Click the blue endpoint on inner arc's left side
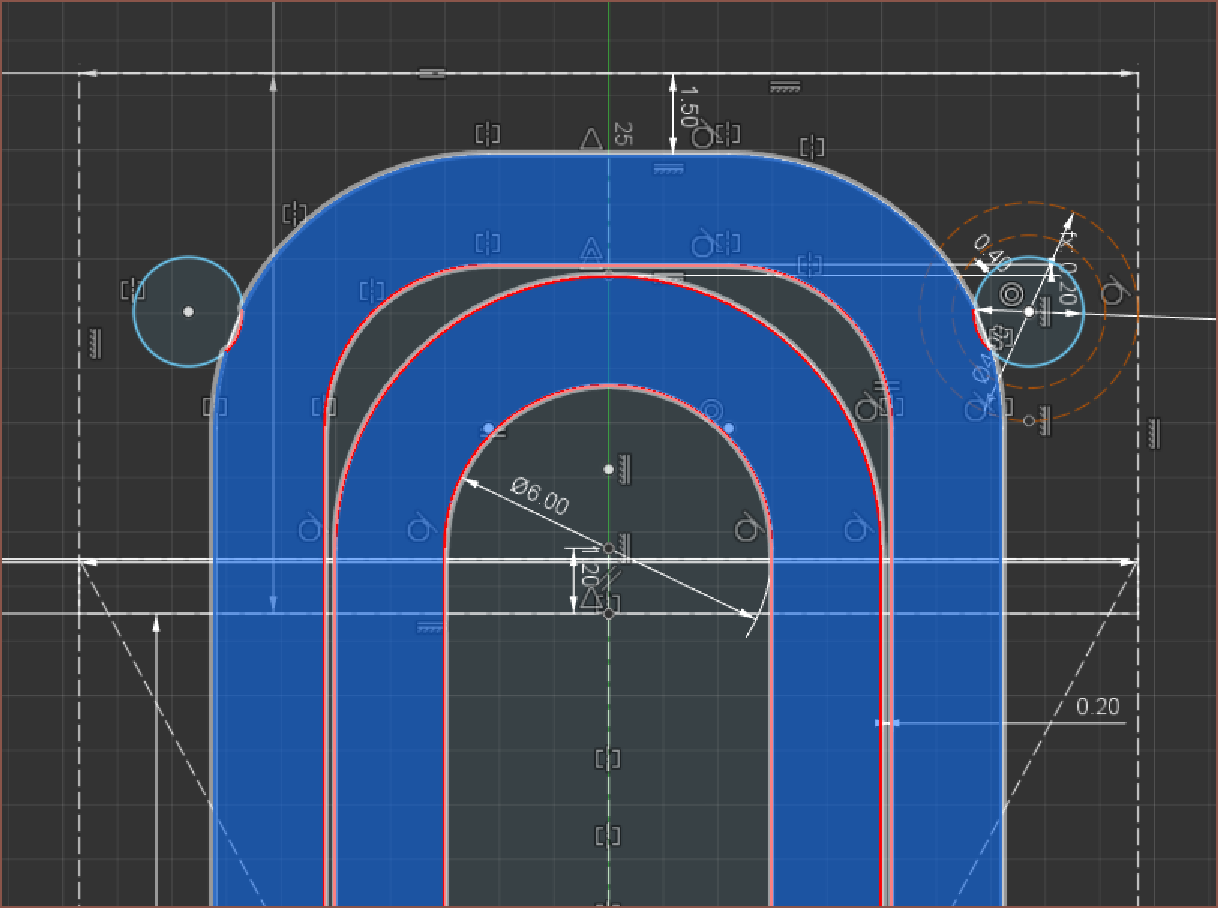 tap(488, 428)
